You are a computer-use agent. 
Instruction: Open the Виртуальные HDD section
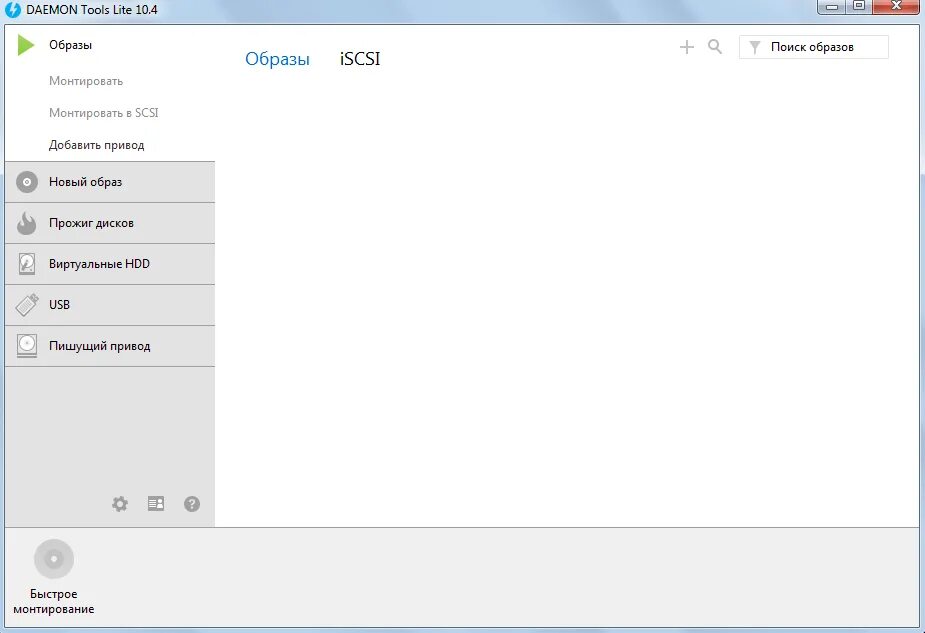coord(110,264)
